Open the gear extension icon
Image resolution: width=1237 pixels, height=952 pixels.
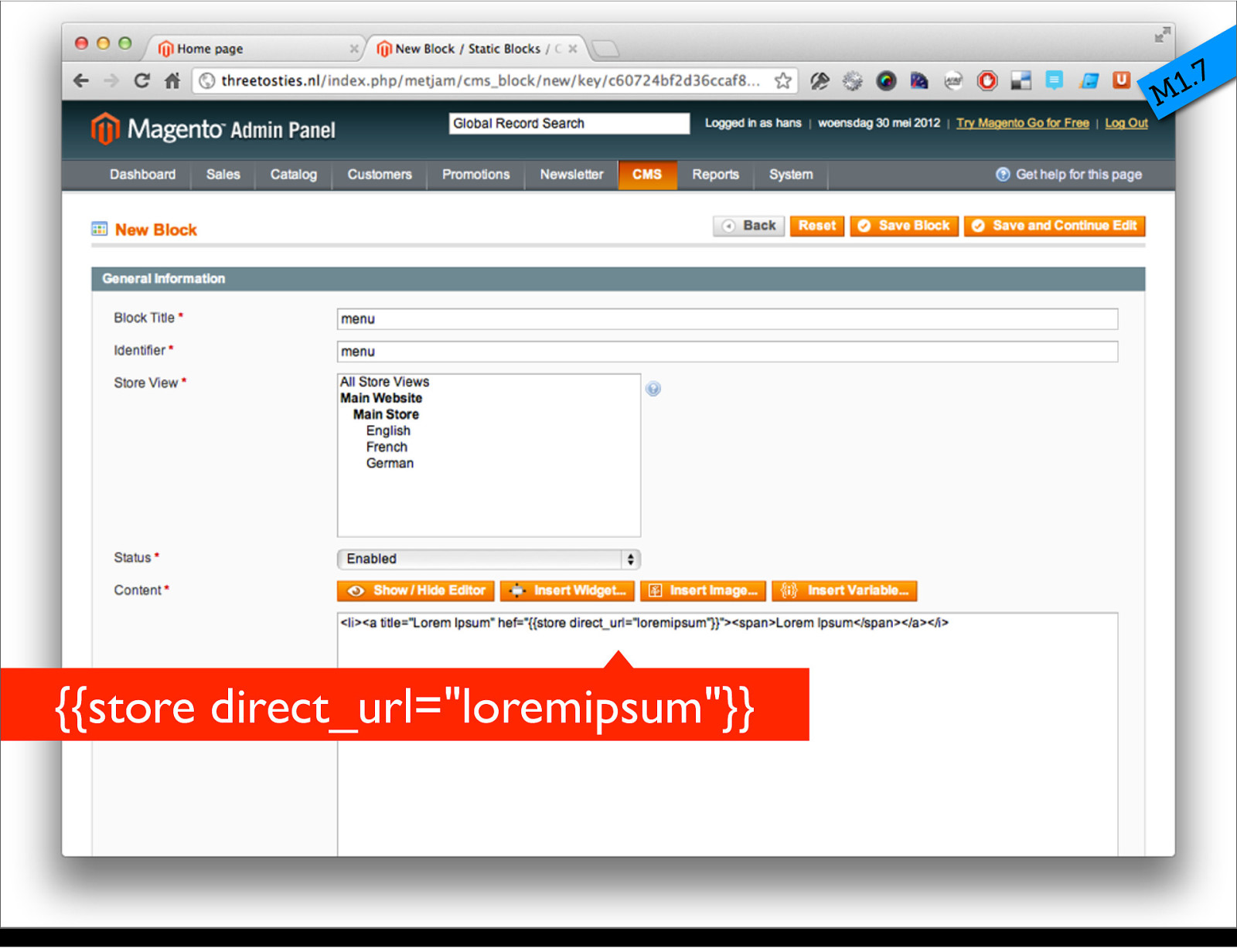point(852,80)
